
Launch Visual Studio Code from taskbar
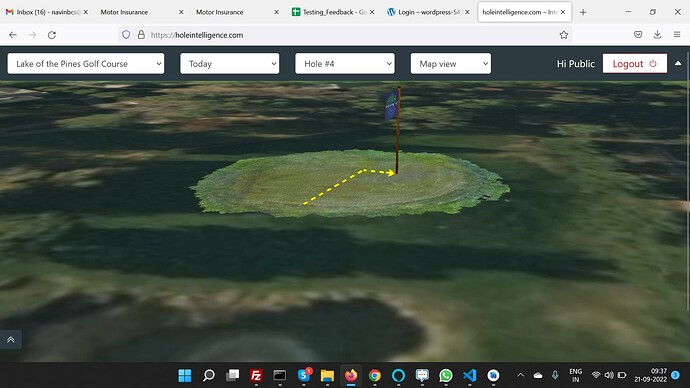470,375
